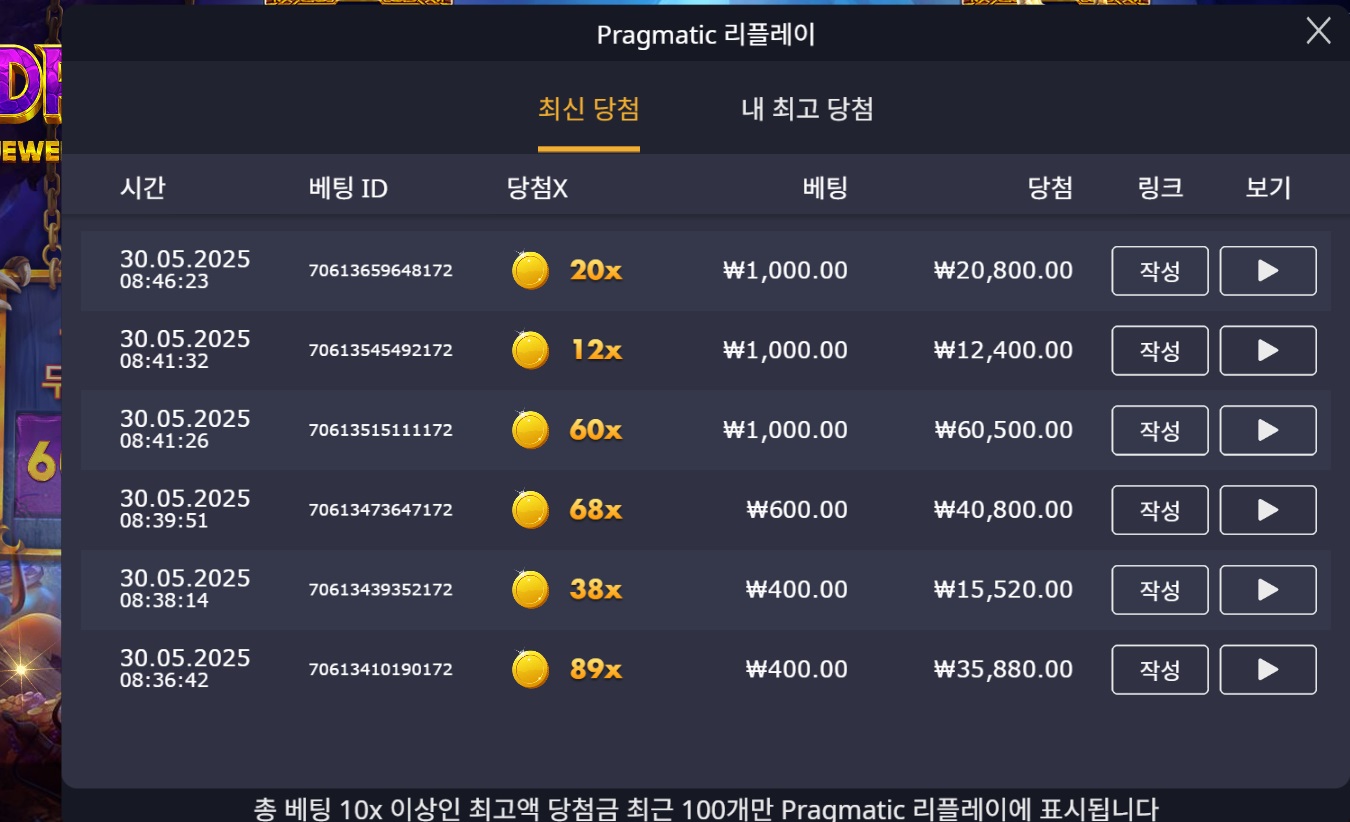Play replay from 08:38:14
Image resolution: width=1350 pixels, height=822 pixels.
1268,590
